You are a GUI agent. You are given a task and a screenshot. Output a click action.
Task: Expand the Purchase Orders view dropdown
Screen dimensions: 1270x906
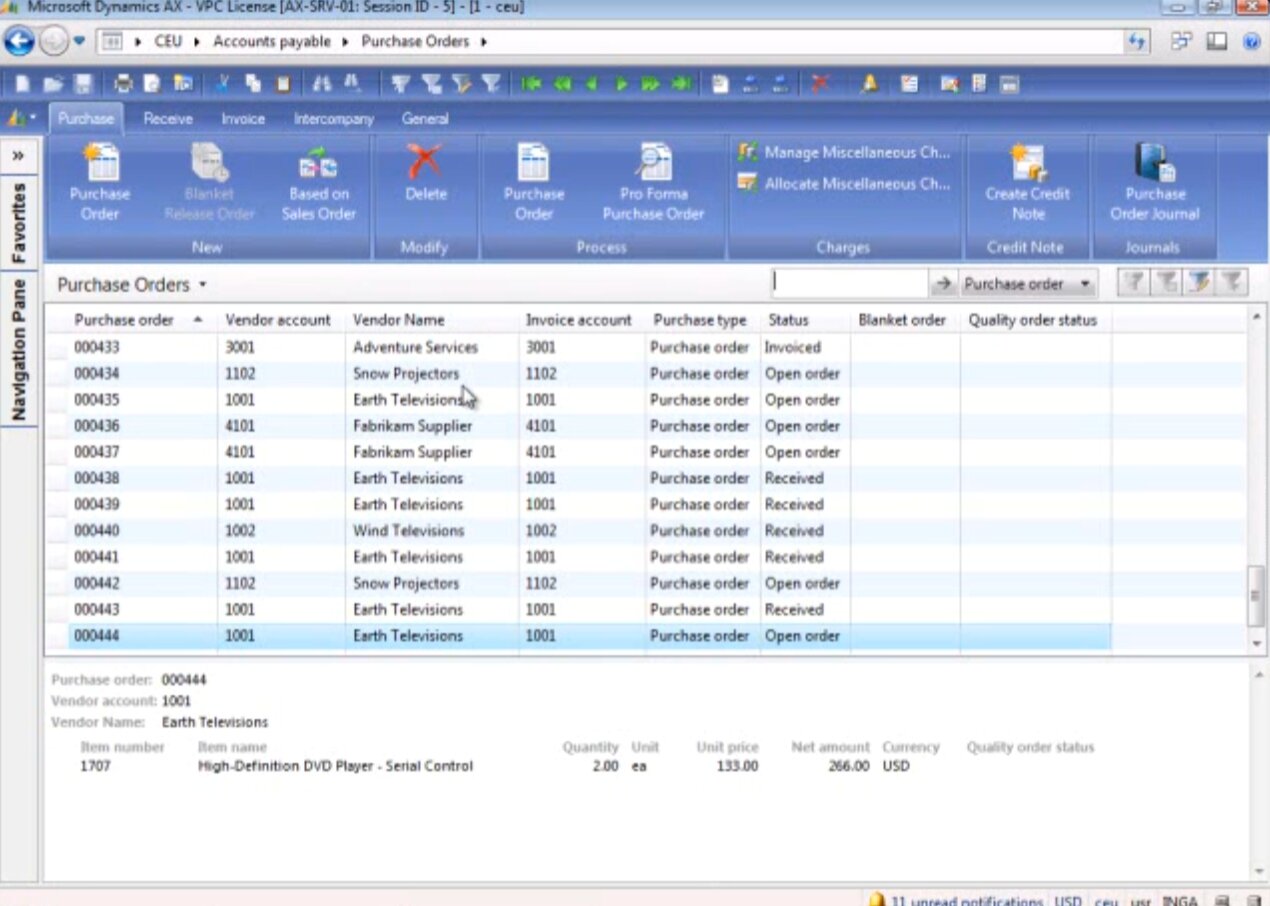202,285
